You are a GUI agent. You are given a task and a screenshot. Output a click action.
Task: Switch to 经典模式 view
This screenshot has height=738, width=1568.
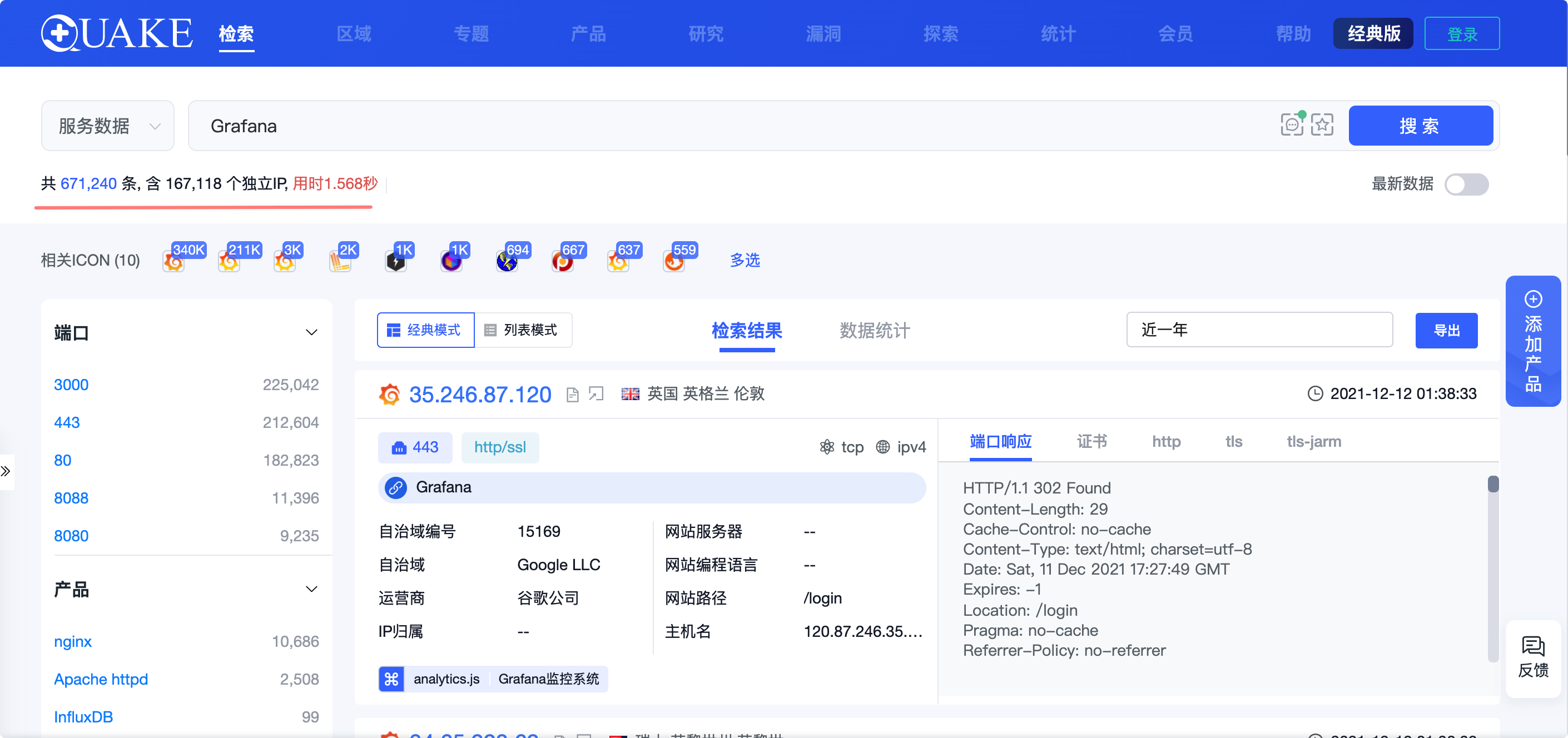[x=425, y=330]
